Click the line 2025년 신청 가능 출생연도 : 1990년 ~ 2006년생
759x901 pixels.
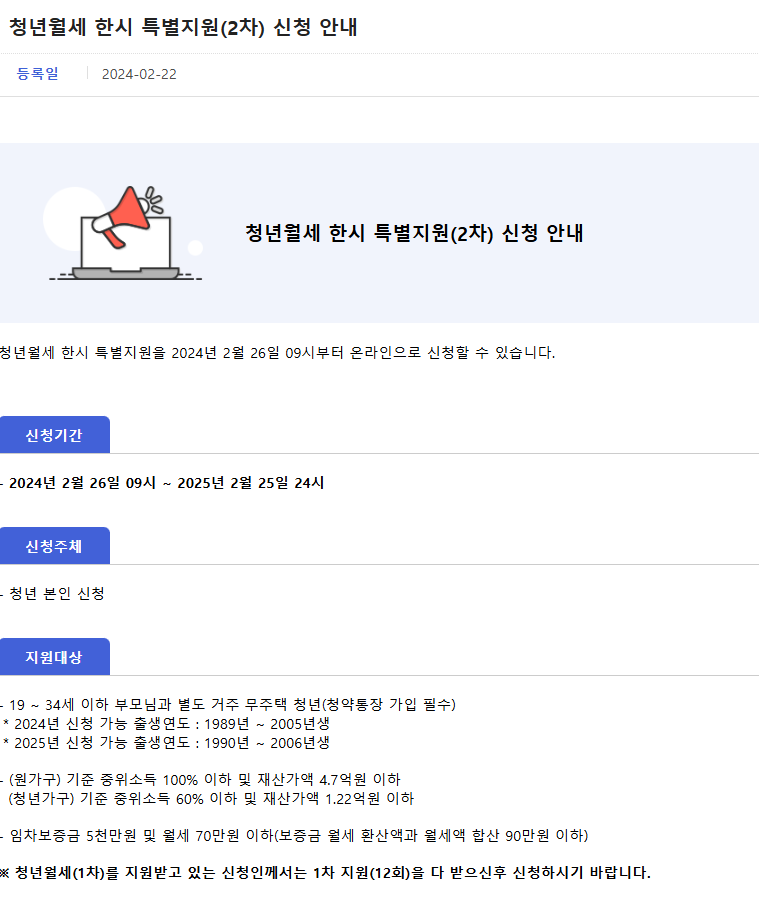[x=171, y=742]
